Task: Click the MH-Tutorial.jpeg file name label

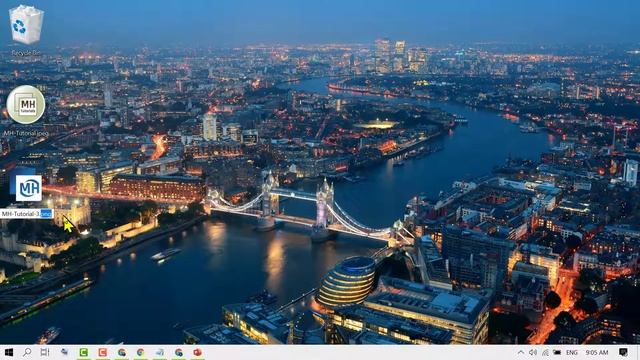Action: pos(26,133)
